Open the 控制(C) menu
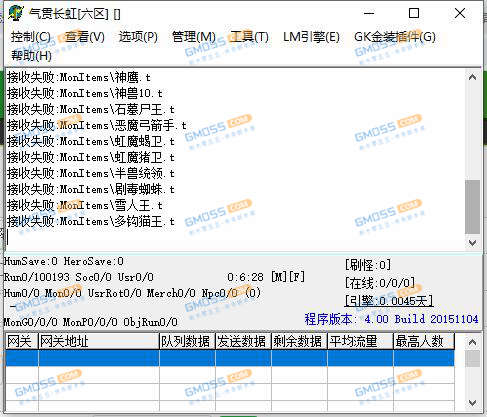487x417 pixels. coord(31,37)
